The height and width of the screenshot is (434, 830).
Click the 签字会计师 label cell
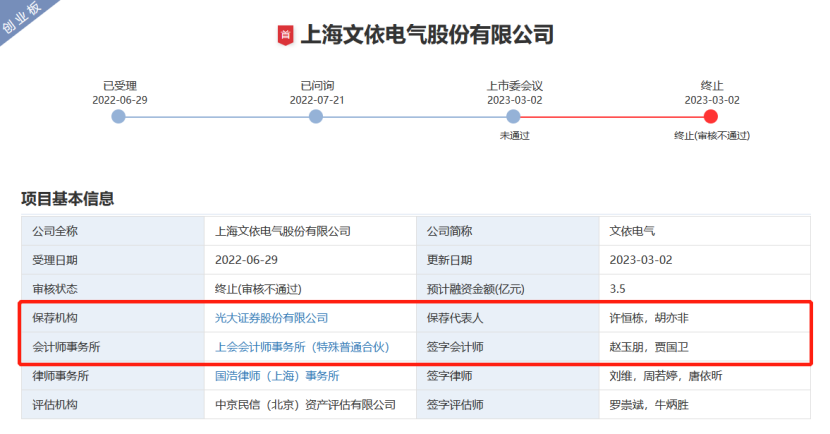[508, 347]
